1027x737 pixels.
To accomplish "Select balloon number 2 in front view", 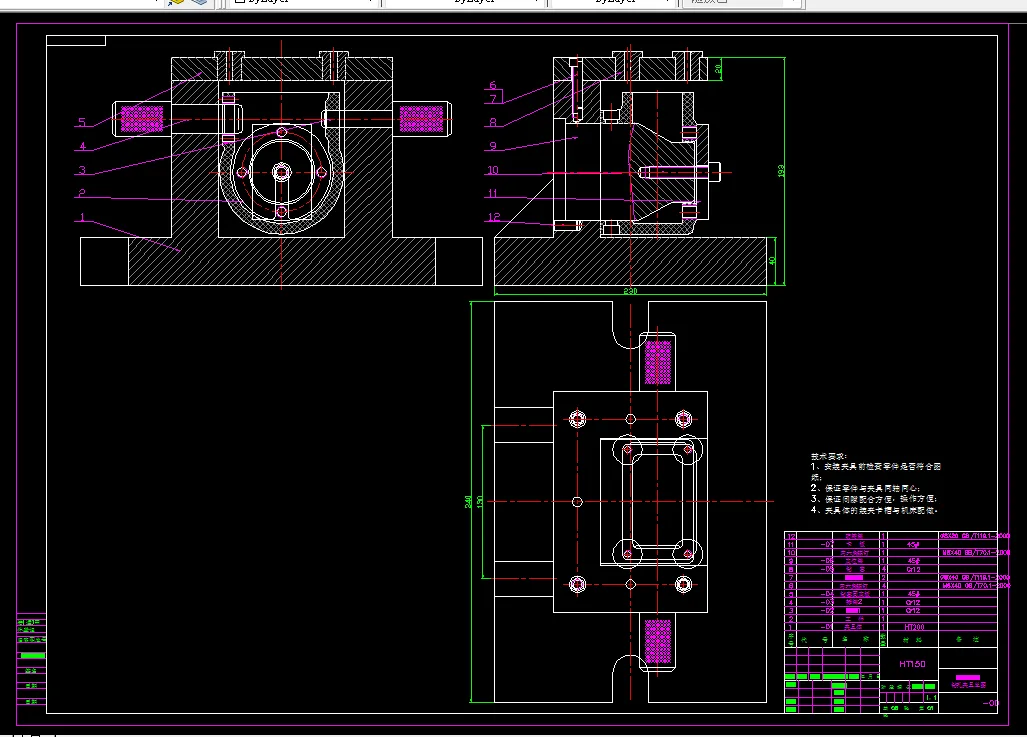I will coord(82,193).
